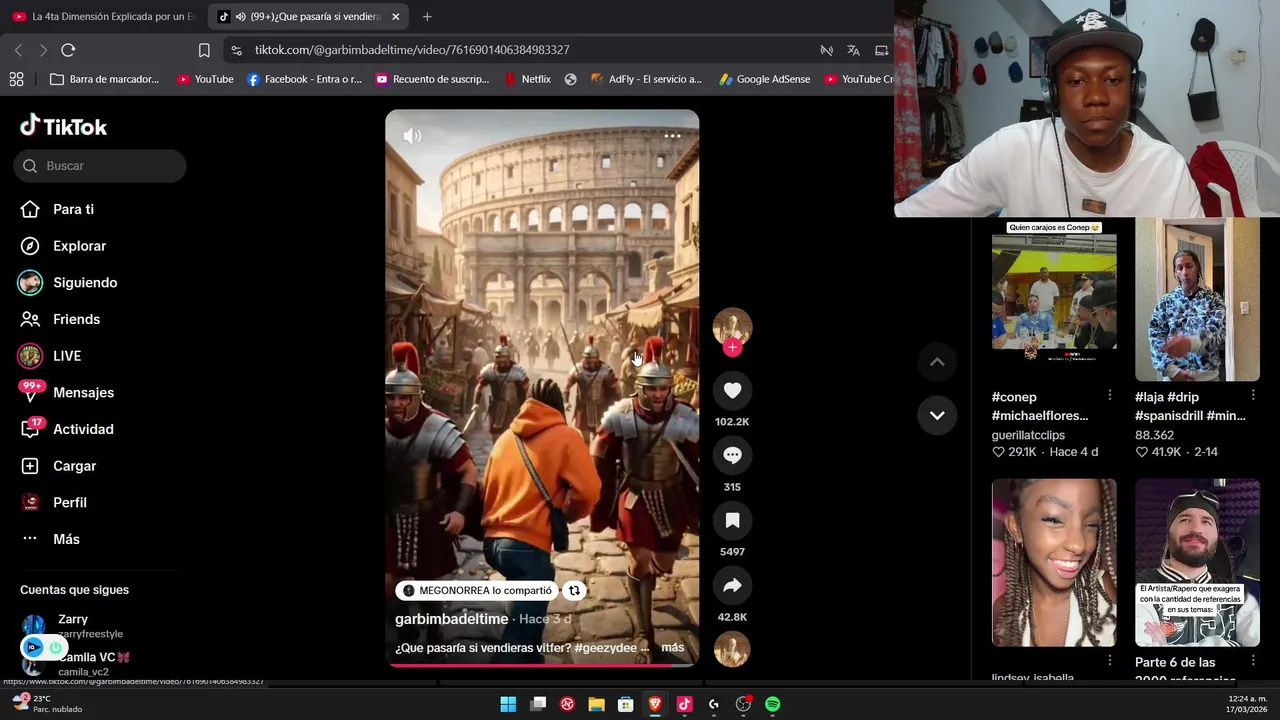Image resolution: width=1280 pixels, height=720 pixels.
Task: Focus the Buscar search field
Action: (x=100, y=166)
